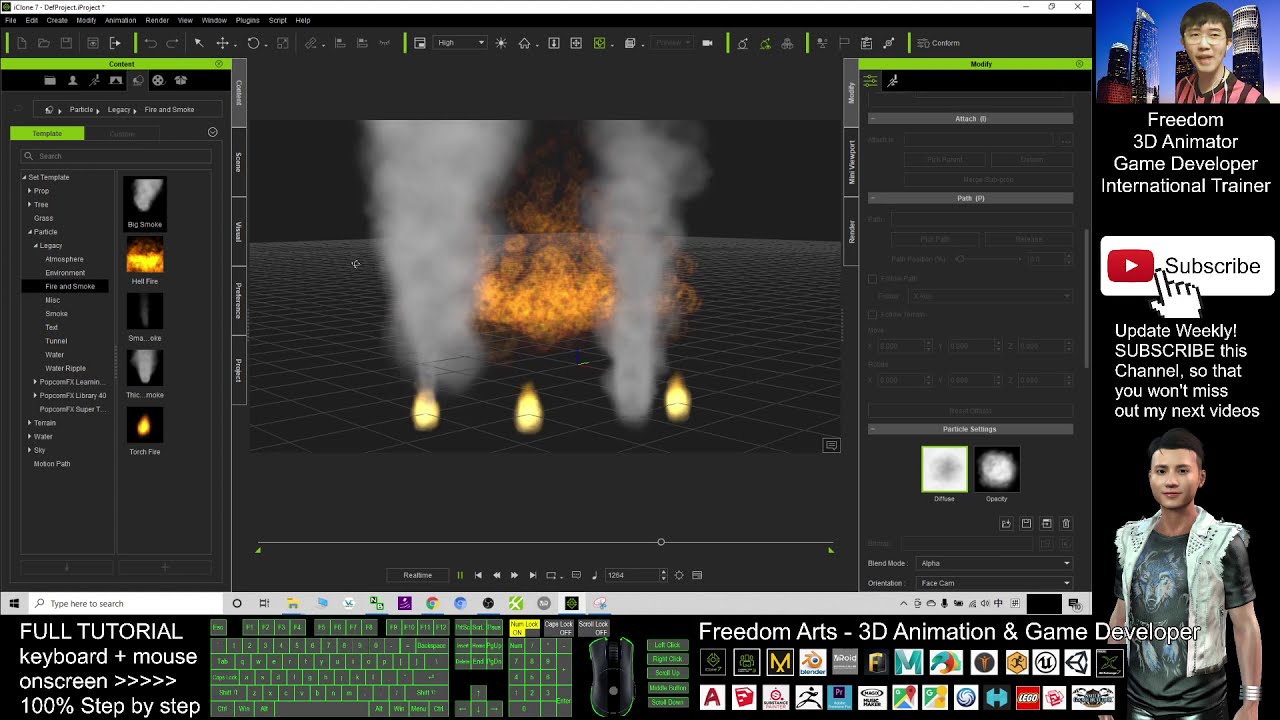This screenshot has width=1280, height=720.
Task: Jump to start frame
Action: 478,575
